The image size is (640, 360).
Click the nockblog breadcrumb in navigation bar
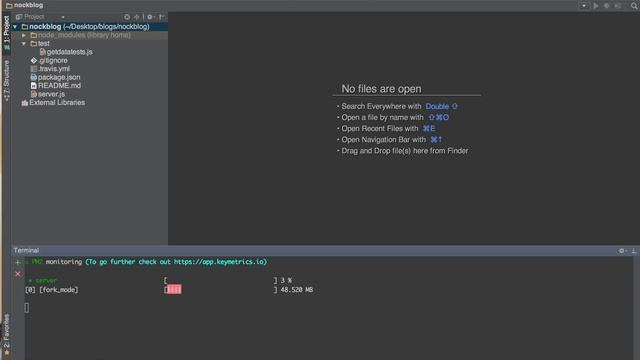click(24, 5)
